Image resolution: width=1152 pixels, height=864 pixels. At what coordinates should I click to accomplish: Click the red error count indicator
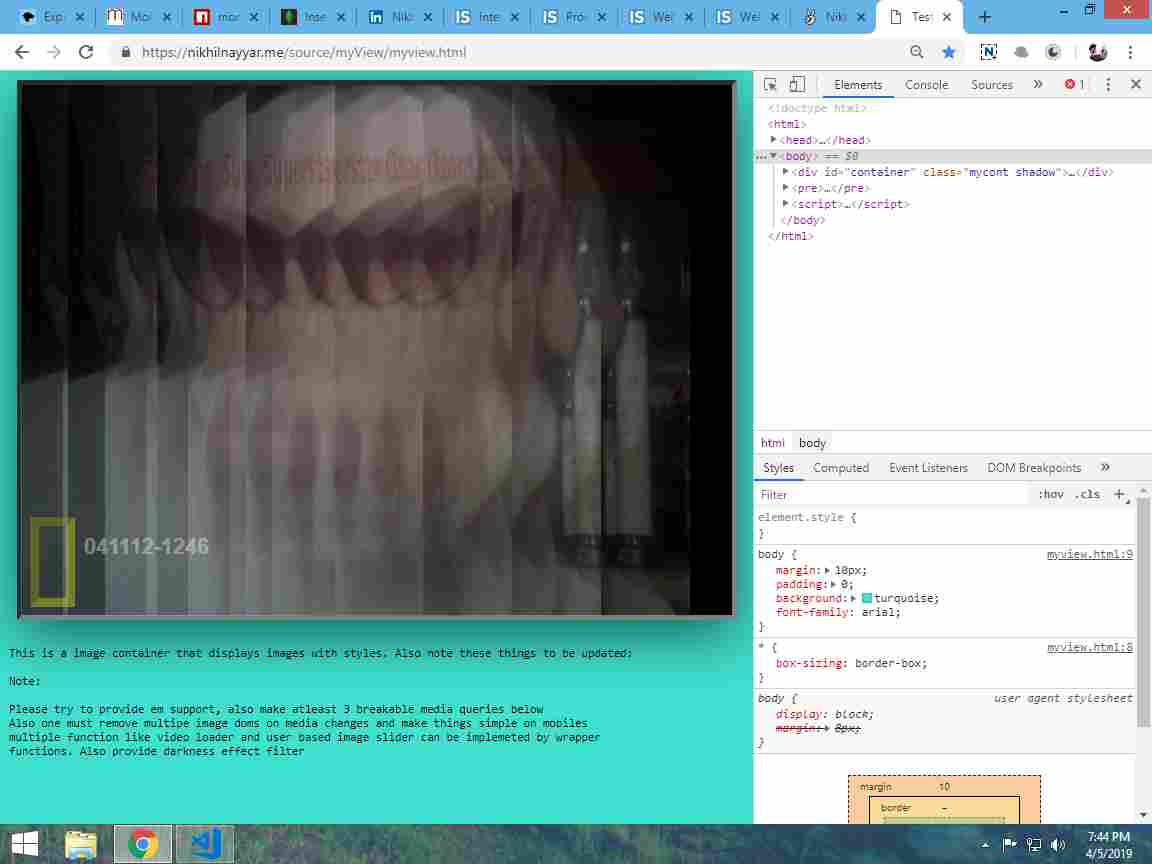click(1074, 85)
